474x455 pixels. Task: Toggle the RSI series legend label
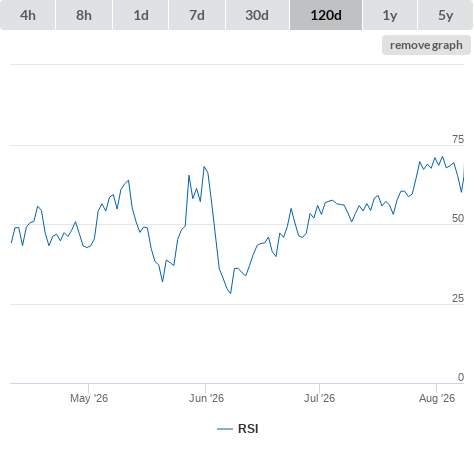click(x=248, y=429)
